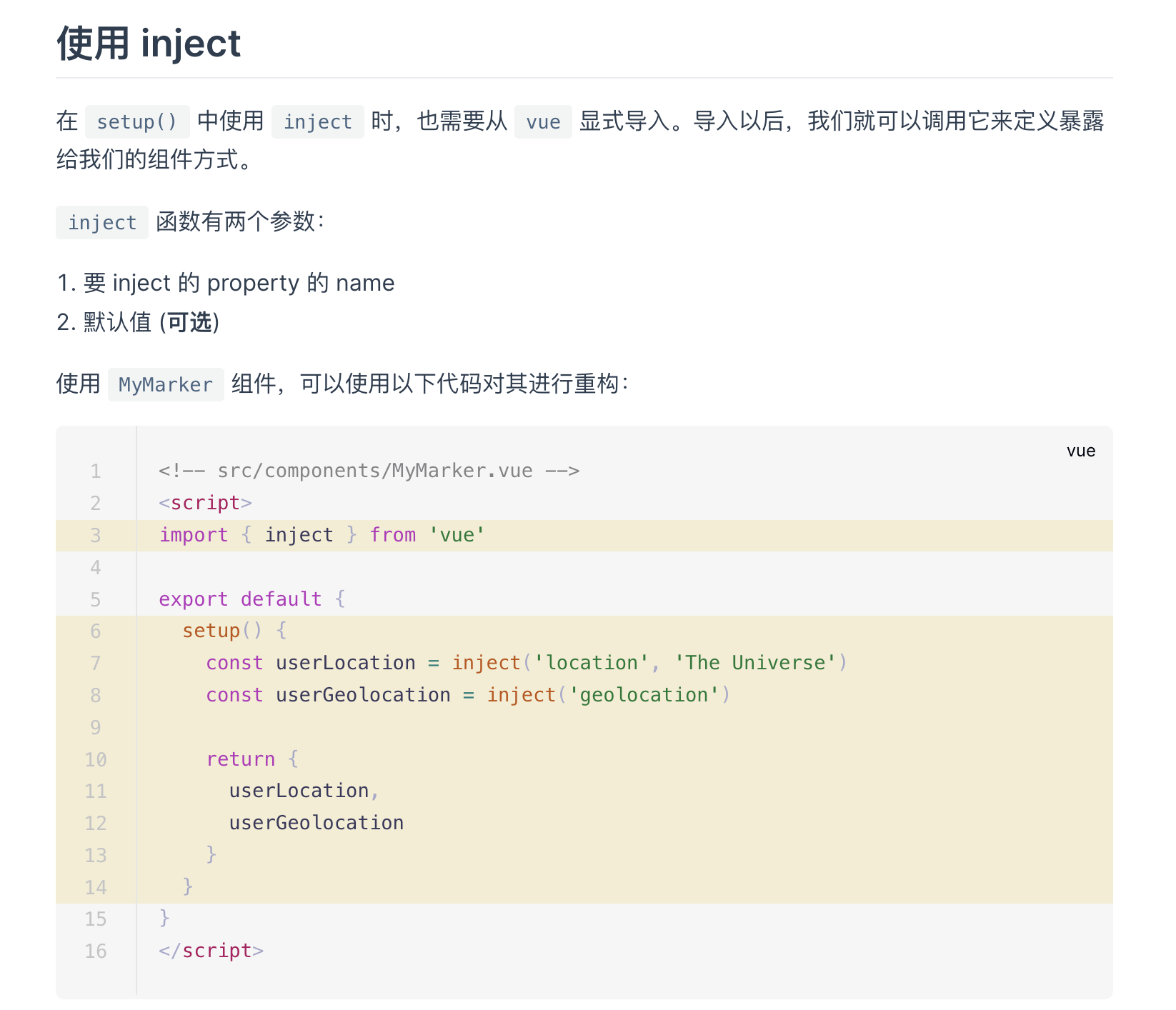Click 'userLocation' variable on line 7

[x=345, y=663]
